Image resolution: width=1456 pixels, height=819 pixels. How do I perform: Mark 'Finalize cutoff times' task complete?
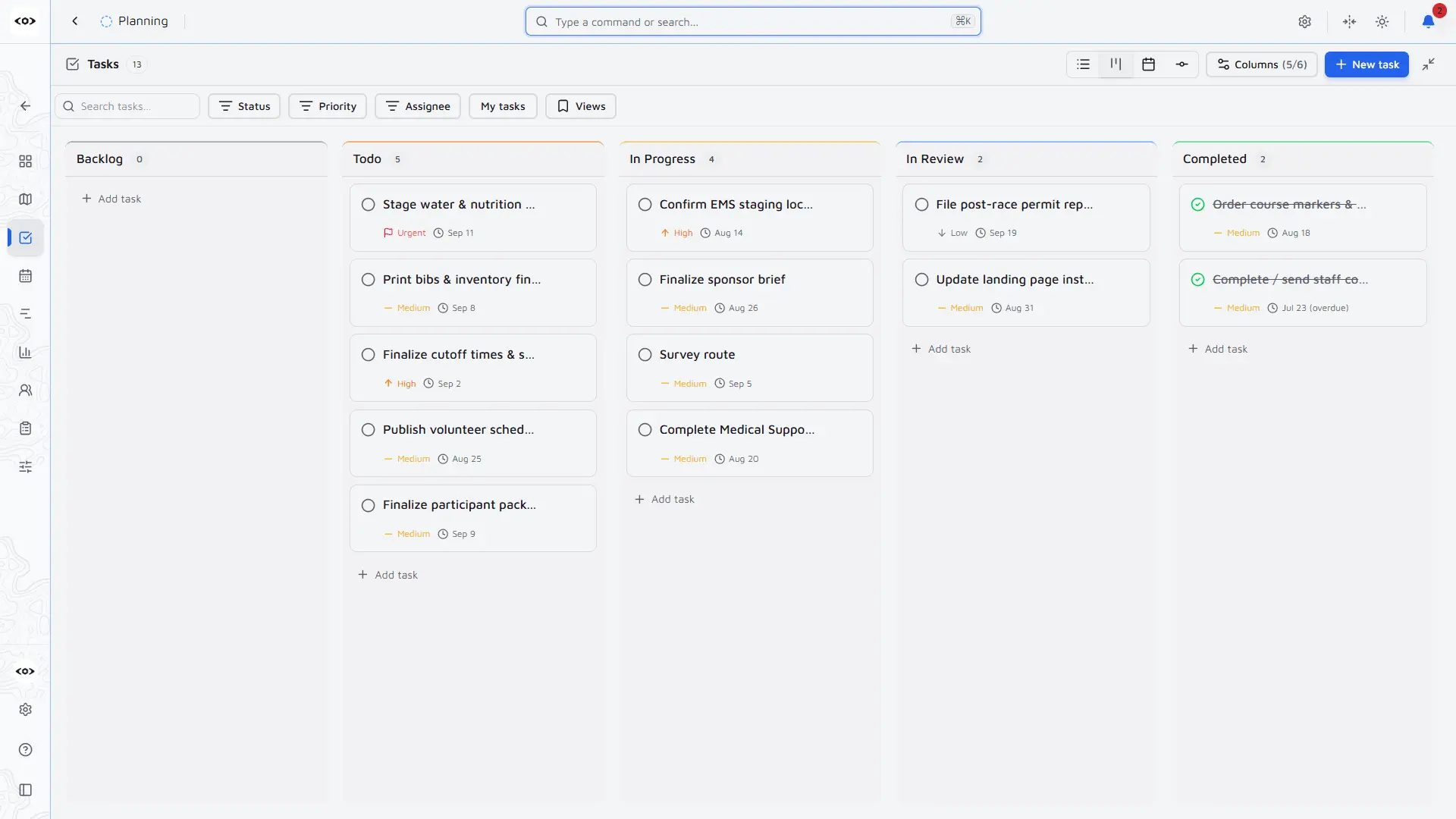pos(369,355)
